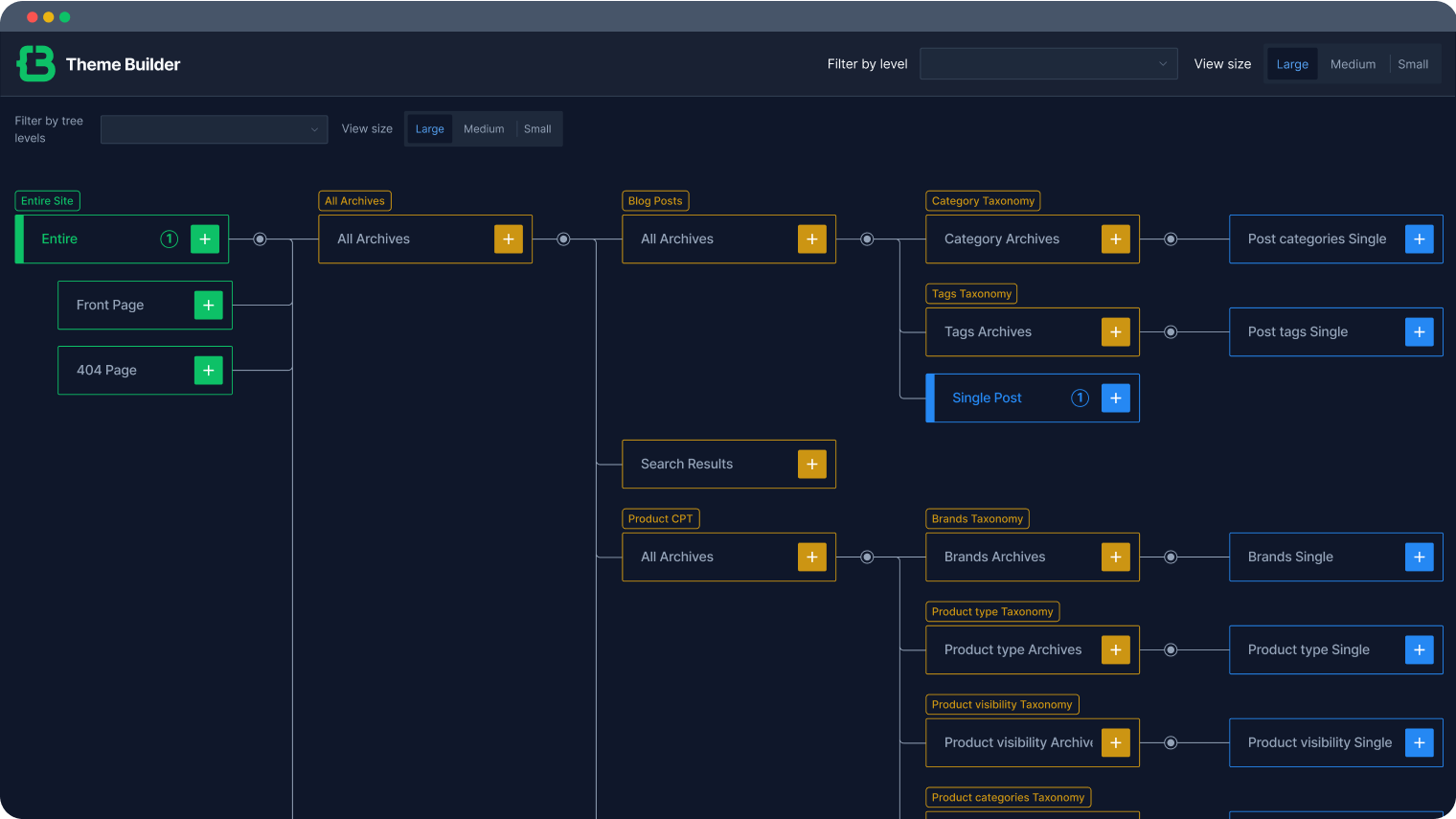Click the Brands Taxonomy tag label
Screen dimensions: 1456x819
click(977, 519)
